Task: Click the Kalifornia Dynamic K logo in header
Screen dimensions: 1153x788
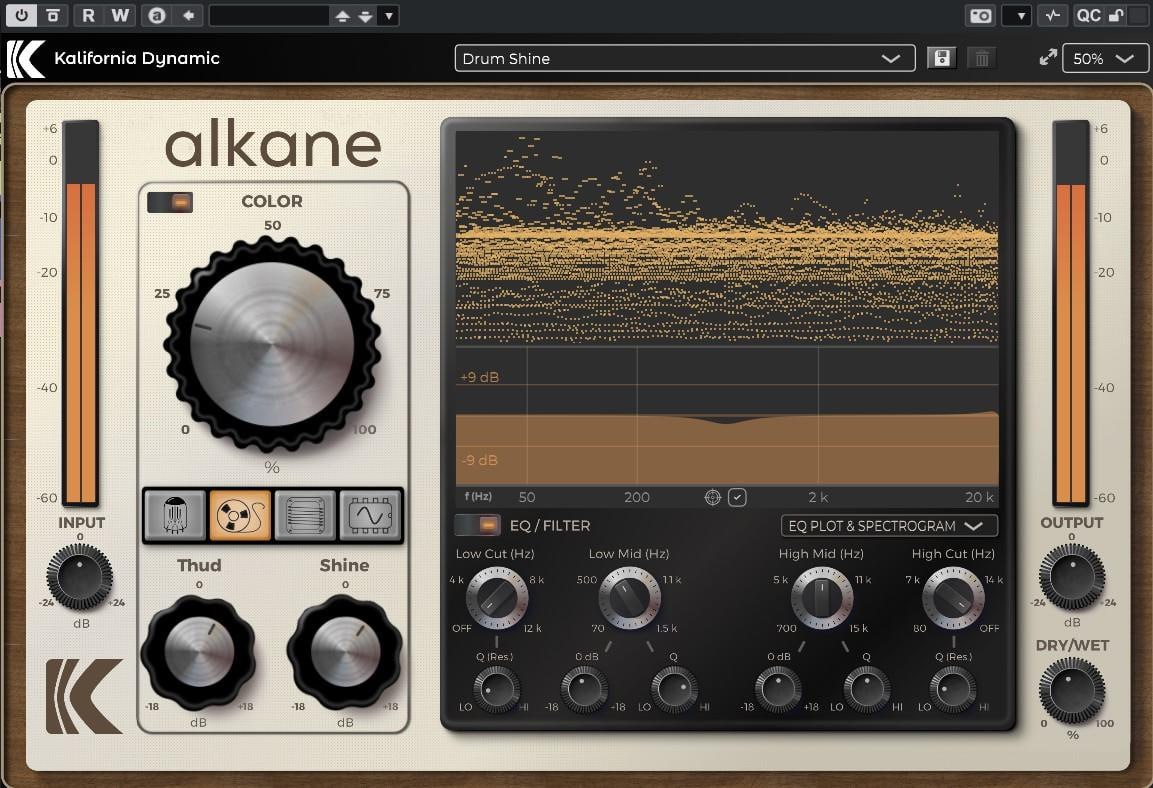Action: click(x=25, y=59)
